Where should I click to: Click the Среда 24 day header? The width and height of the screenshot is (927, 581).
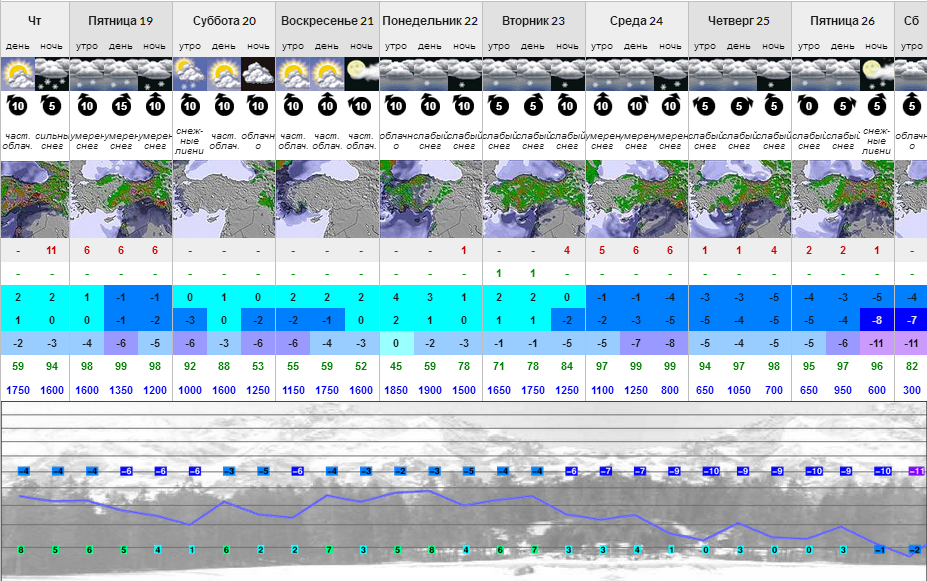(x=636, y=21)
